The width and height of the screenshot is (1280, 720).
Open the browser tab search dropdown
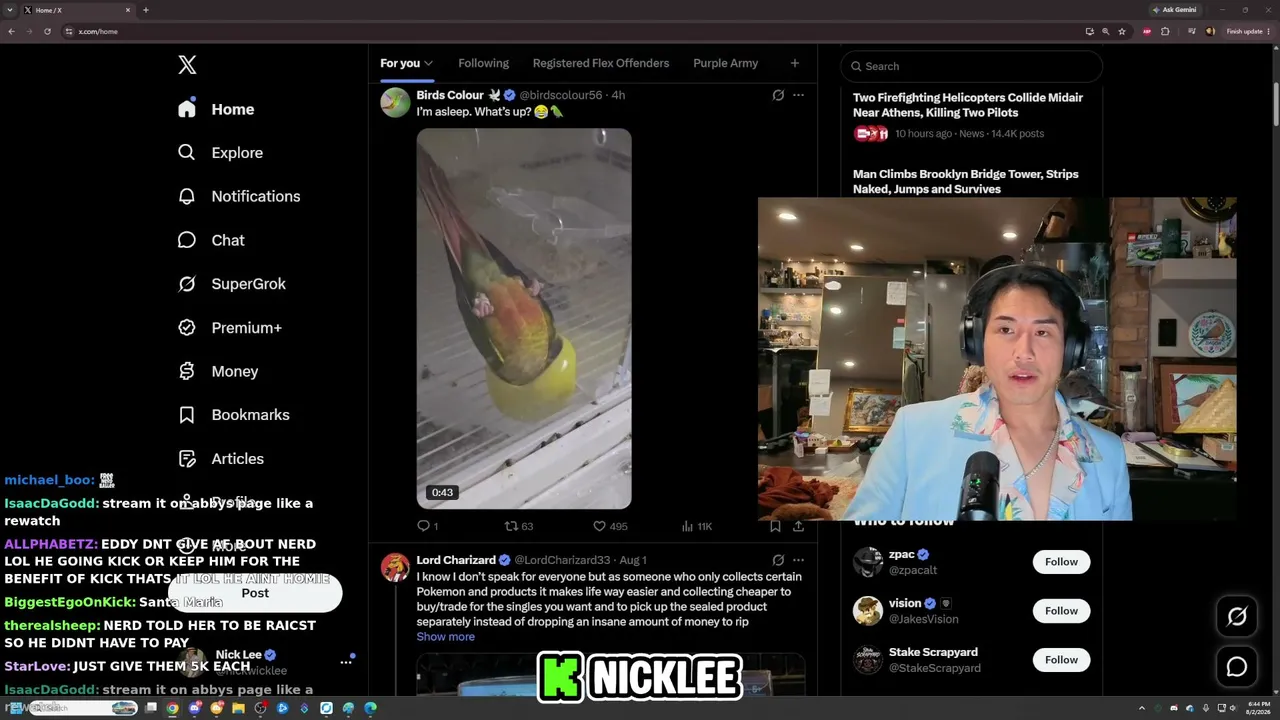(x=10, y=10)
